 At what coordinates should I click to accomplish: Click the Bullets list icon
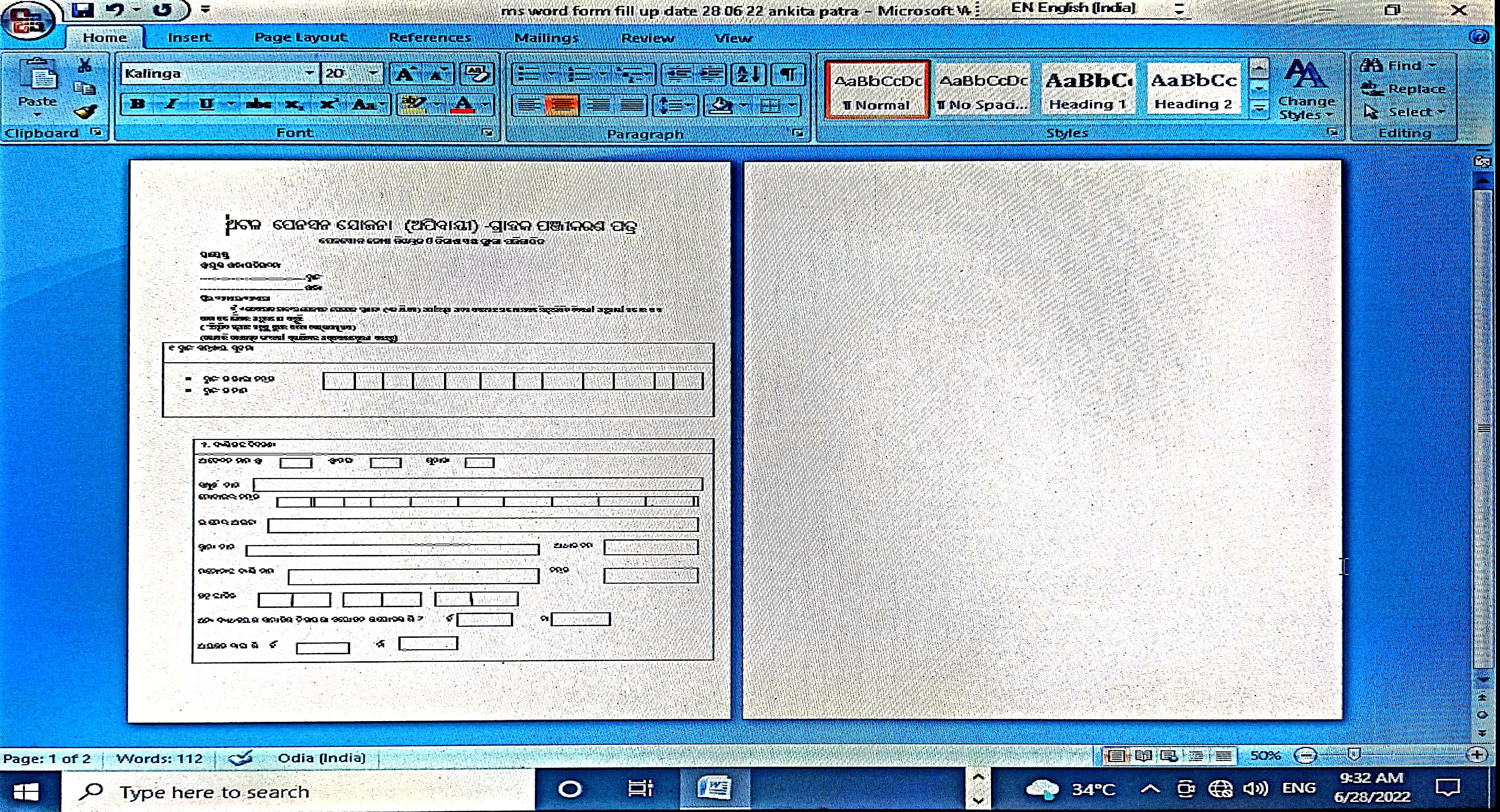[529, 74]
